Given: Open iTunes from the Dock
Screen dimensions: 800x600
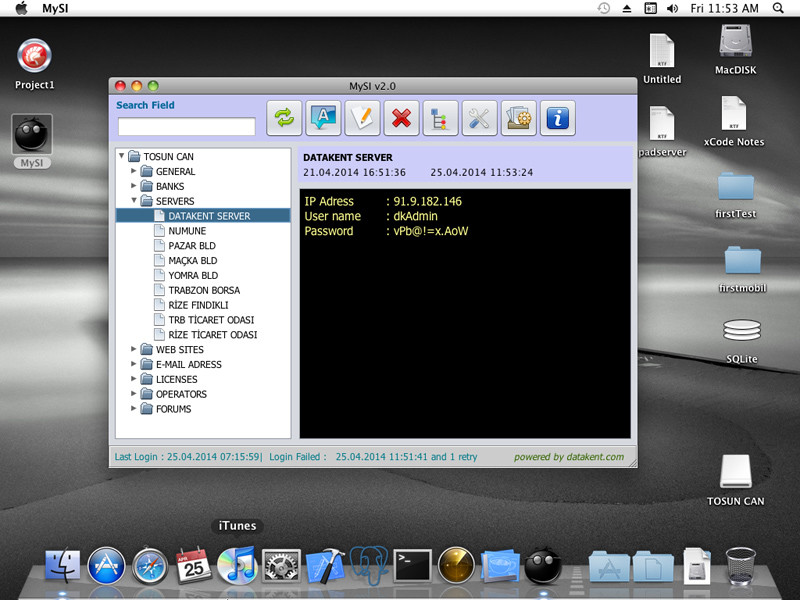Looking at the screenshot, I should point(237,565).
